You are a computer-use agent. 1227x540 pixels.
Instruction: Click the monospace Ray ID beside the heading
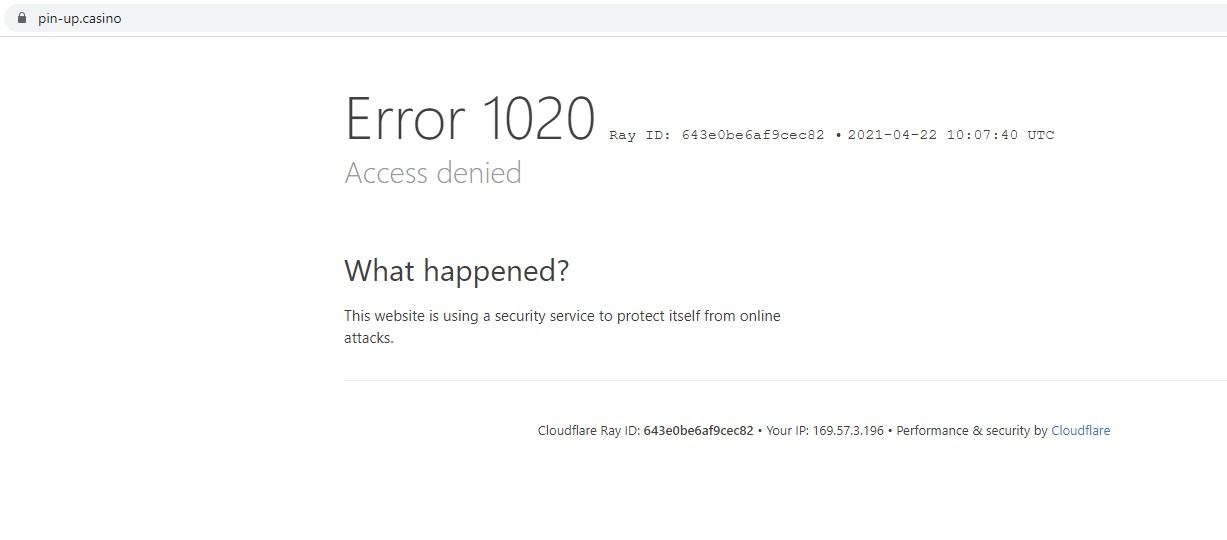tap(753, 135)
